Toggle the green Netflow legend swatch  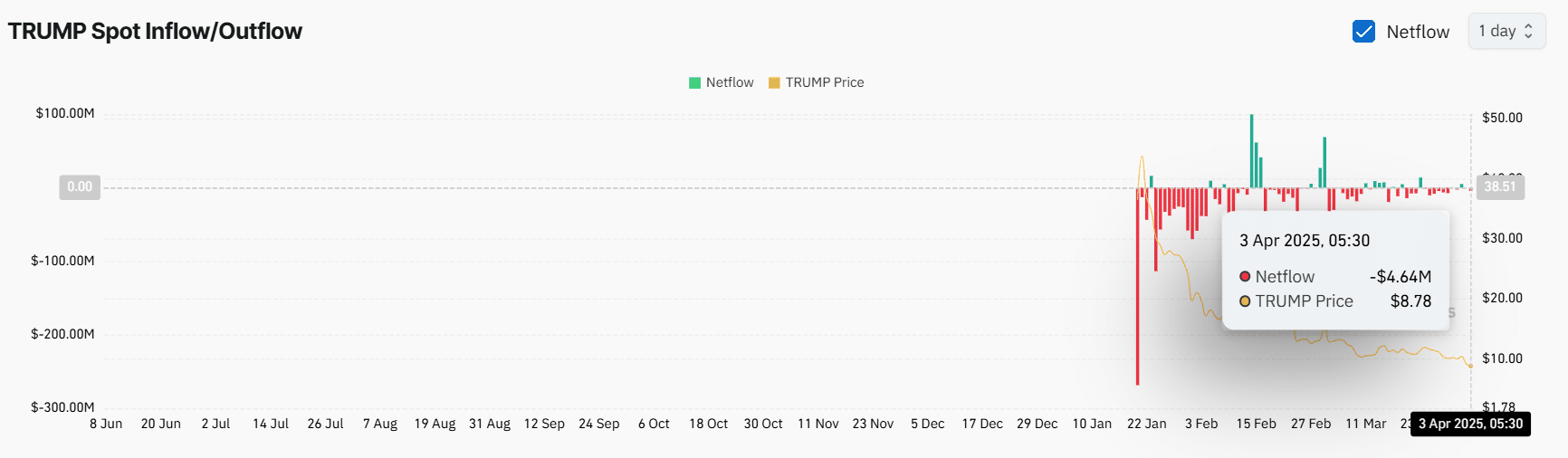tap(694, 82)
